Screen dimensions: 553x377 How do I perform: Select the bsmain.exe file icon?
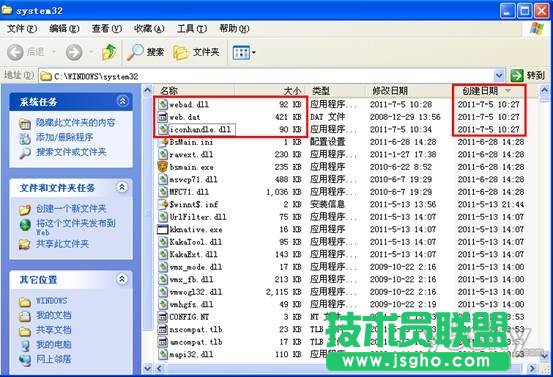pos(163,167)
